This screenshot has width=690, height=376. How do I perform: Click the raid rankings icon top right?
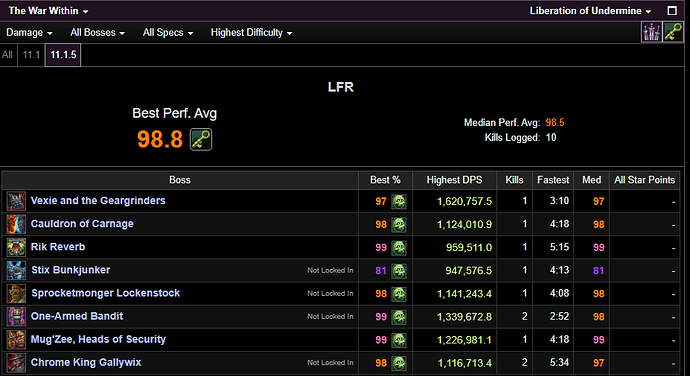[651, 32]
